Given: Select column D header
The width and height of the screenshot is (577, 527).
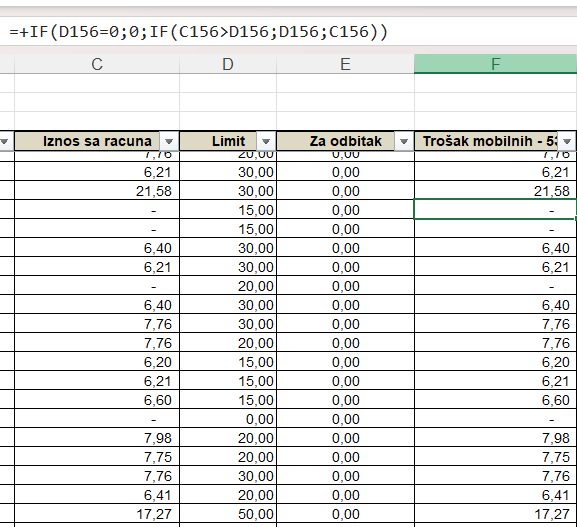Looking at the screenshot, I should pyautogui.click(x=228, y=64).
